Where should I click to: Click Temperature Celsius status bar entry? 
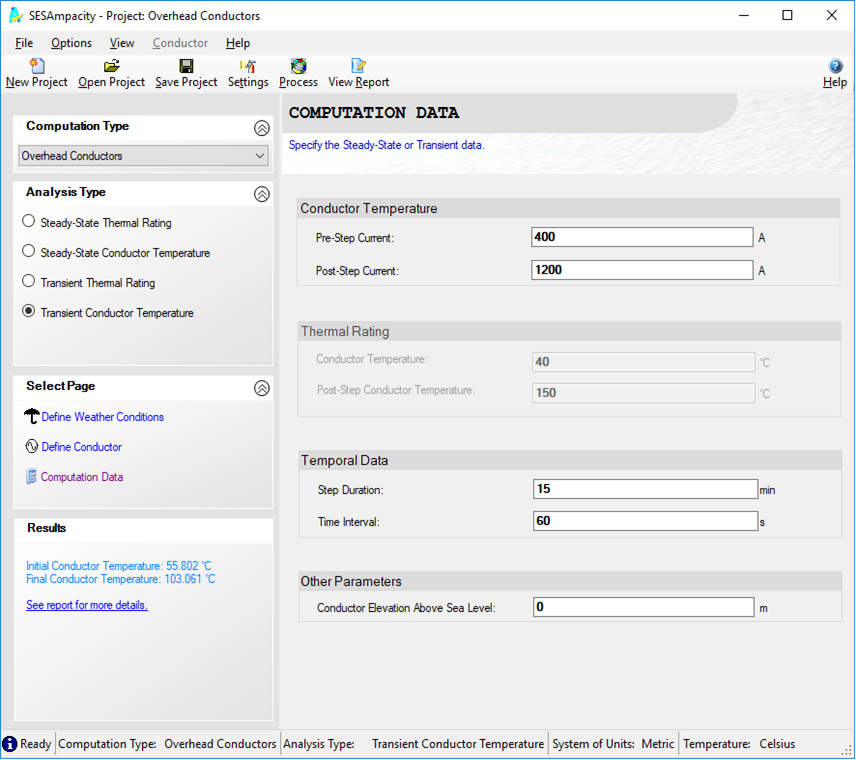click(x=739, y=744)
